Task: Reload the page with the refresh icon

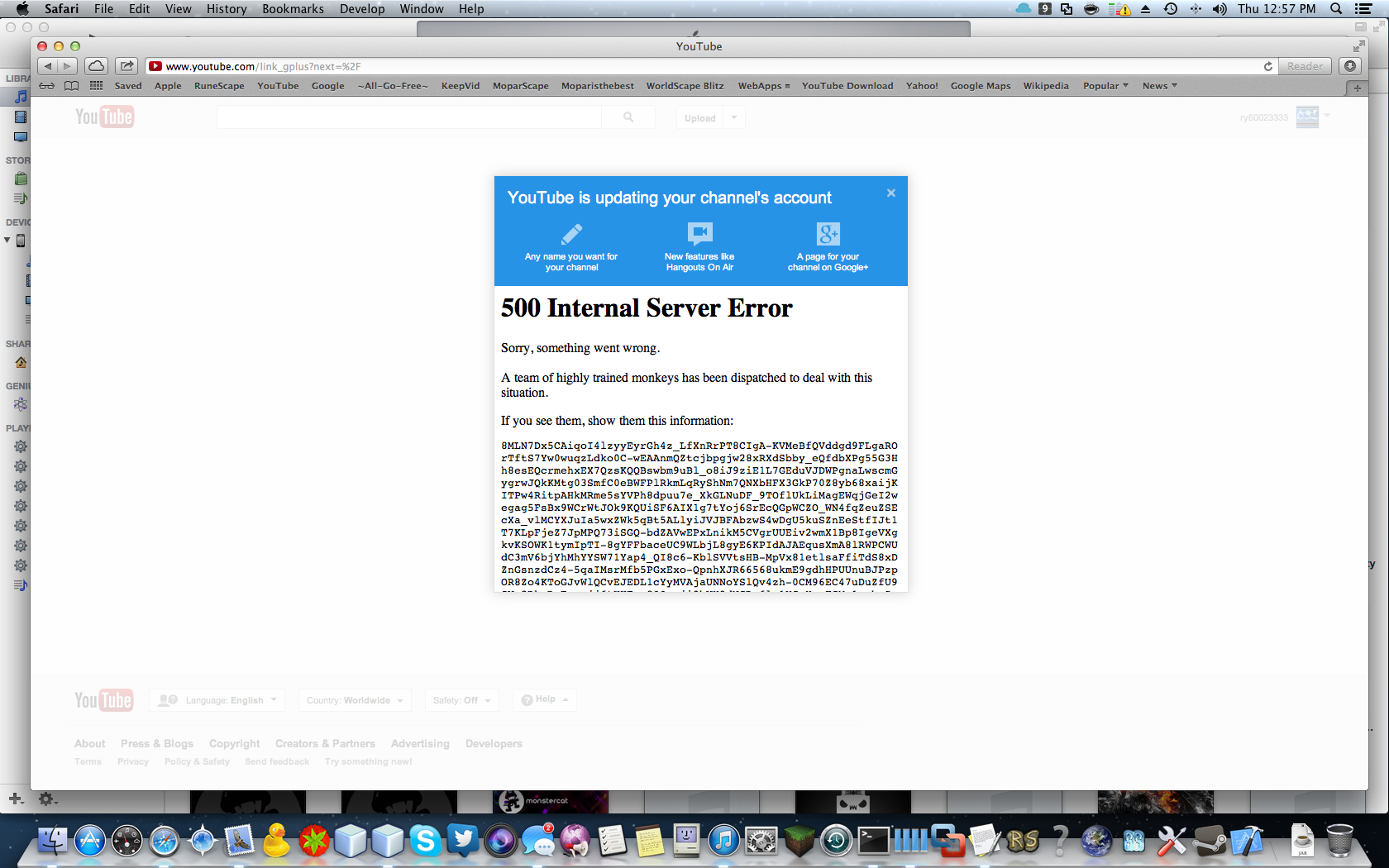Action: [x=1268, y=66]
